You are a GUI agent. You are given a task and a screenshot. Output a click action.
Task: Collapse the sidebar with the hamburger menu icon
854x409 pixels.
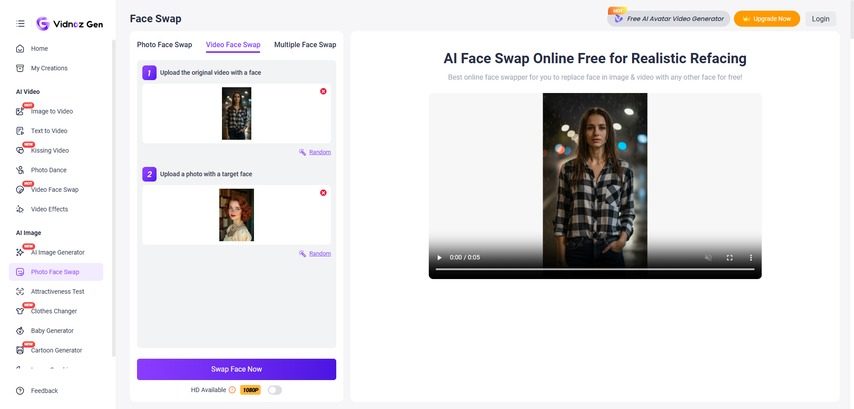20,23
